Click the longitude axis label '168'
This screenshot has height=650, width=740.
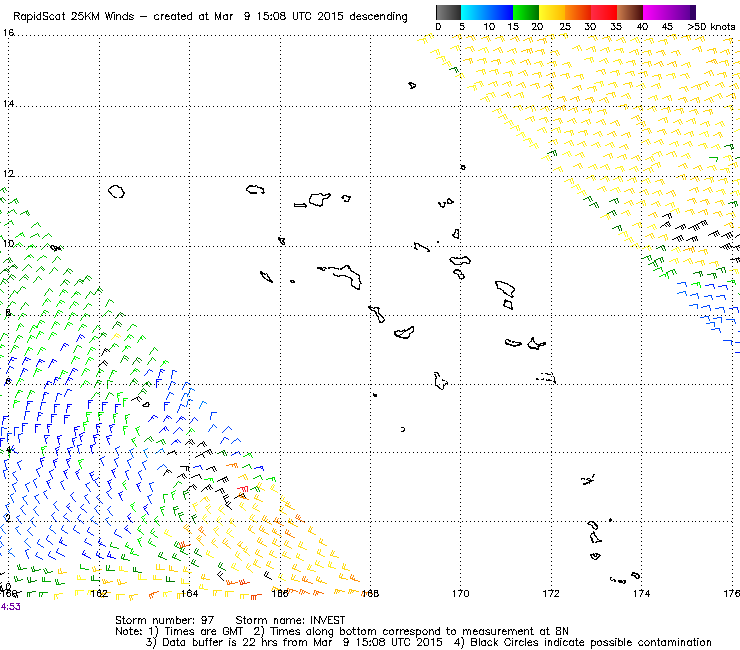(370, 593)
